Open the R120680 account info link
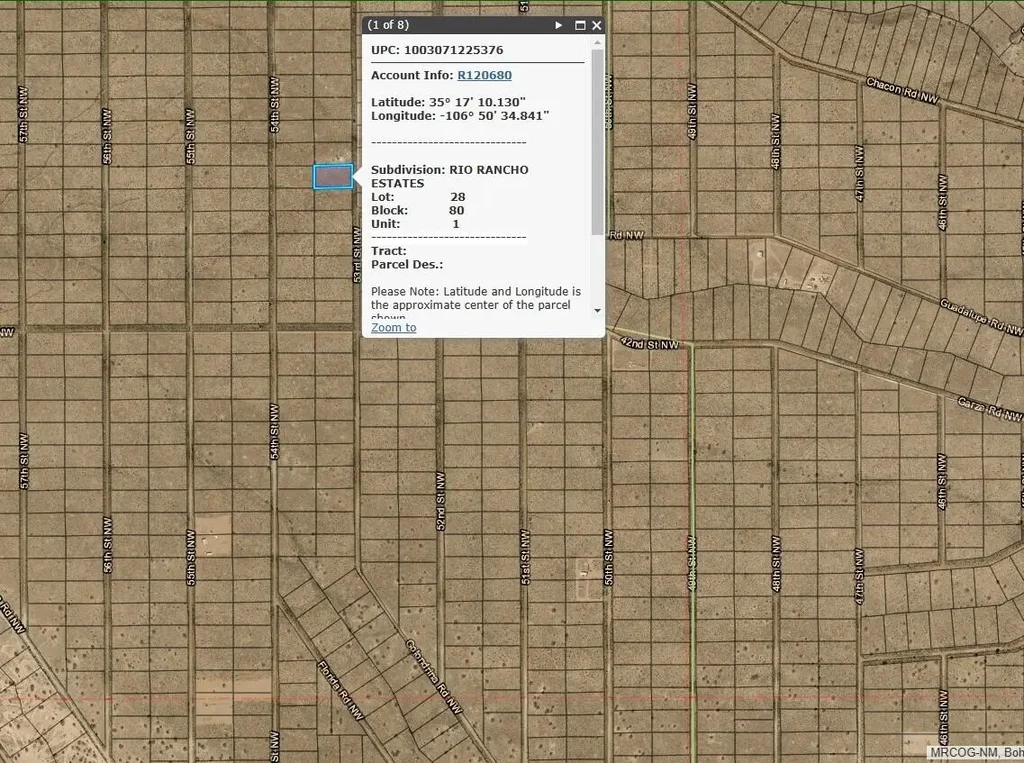 (x=484, y=75)
